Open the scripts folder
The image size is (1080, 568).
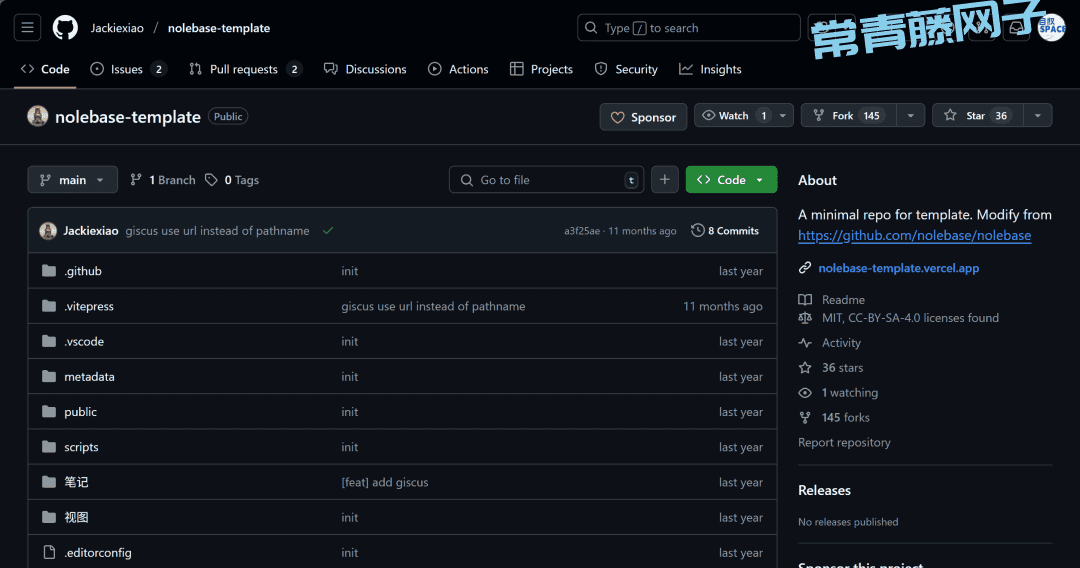coord(81,447)
